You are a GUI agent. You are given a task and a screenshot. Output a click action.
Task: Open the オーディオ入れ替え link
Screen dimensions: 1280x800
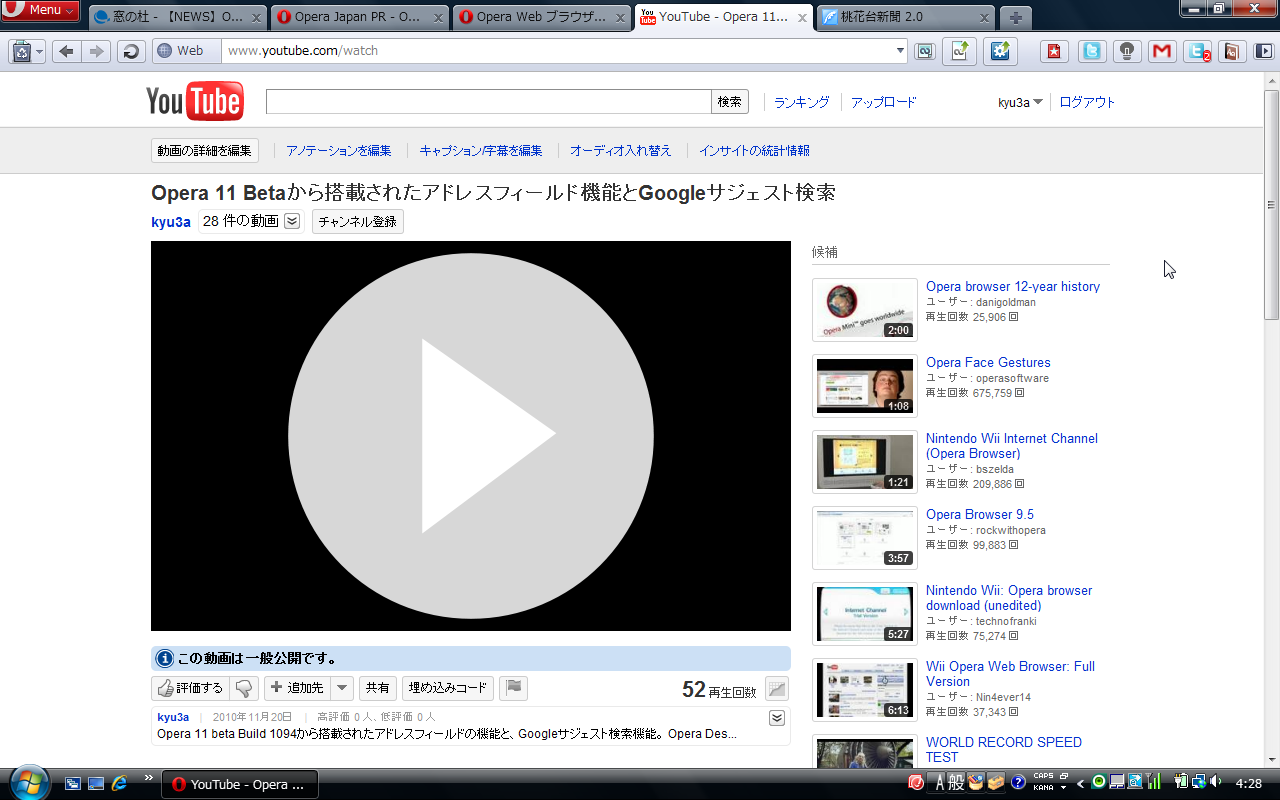coord(621,151)
